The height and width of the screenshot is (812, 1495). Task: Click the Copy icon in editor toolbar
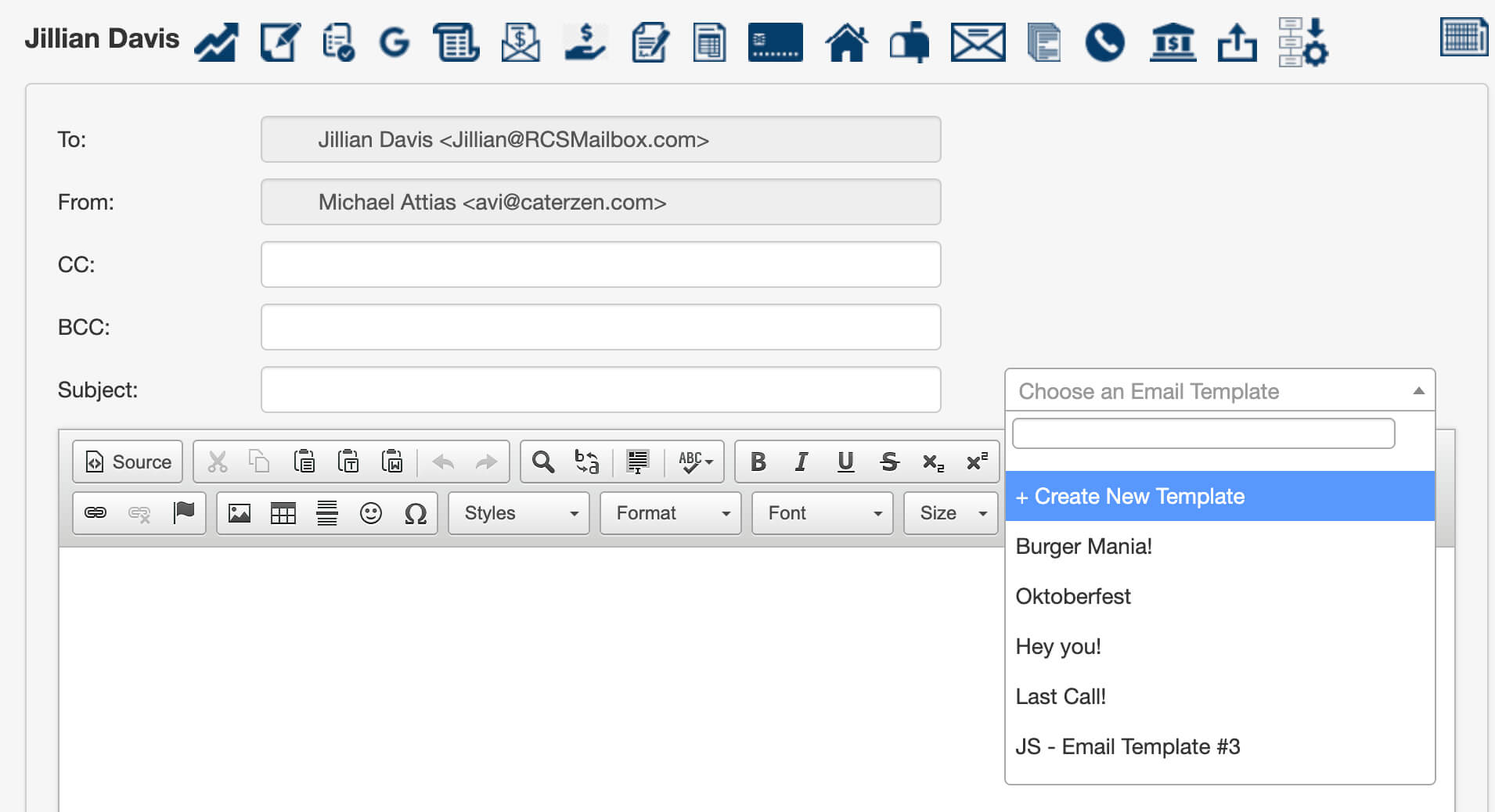coord(259,462)
